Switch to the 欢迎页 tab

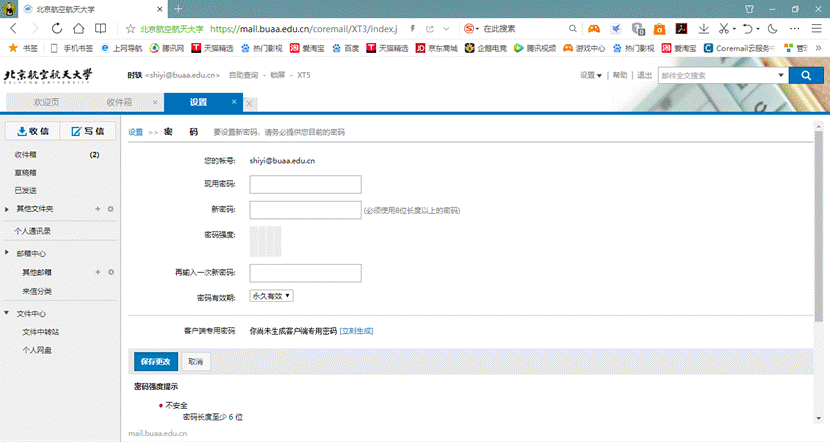click(47, 102)
